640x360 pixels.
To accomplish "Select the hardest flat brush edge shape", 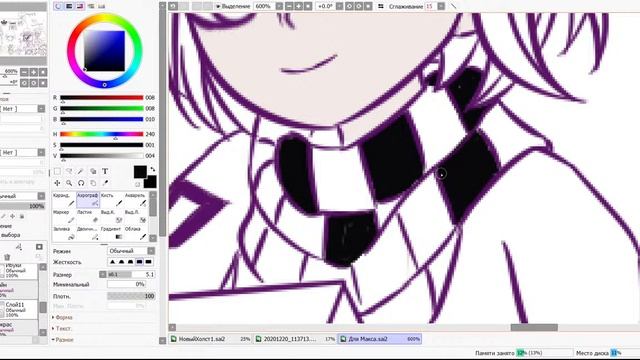I will 149,262.
